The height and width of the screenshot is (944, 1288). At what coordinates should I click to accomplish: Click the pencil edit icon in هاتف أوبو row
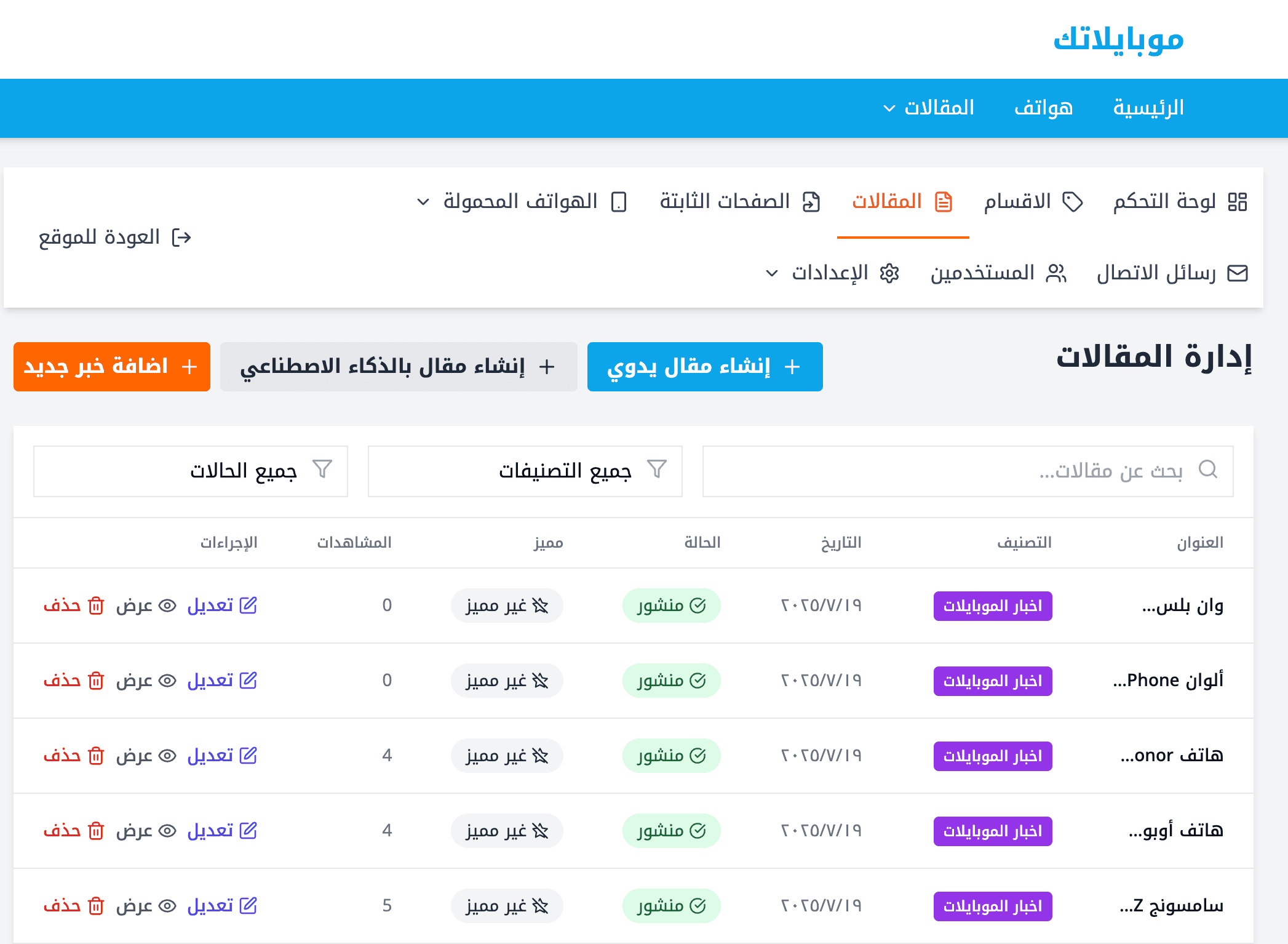tap(248, 831)
